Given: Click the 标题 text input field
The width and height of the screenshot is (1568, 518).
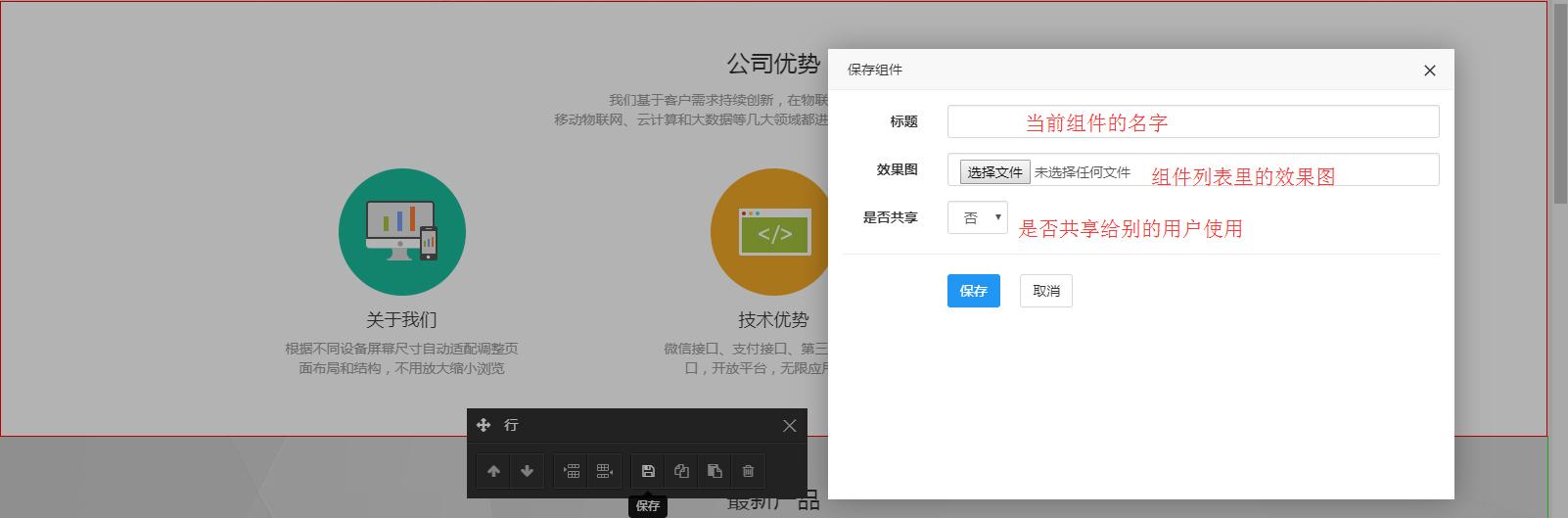Looking at the screenshot, I should pyautogui.click(x=1192, y=121).
